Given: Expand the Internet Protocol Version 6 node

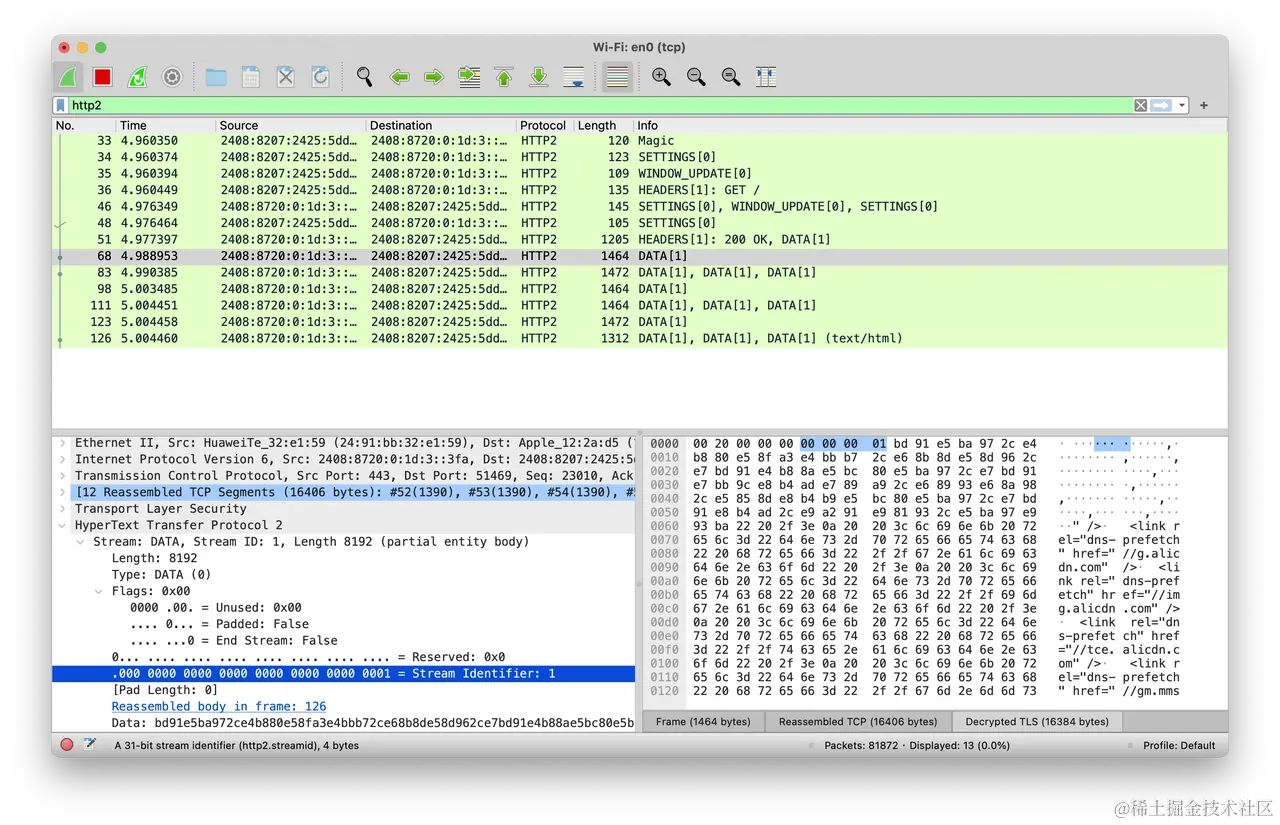Looking at the screenshot, I should [63, 459].
